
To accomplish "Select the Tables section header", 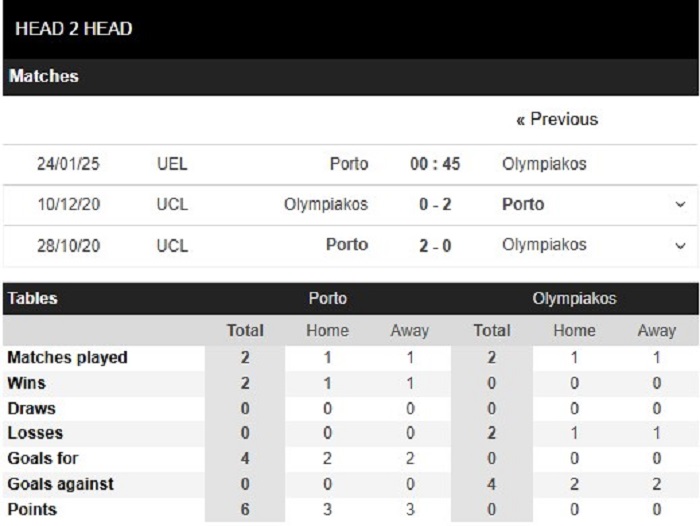I will [x=33, y=298].
